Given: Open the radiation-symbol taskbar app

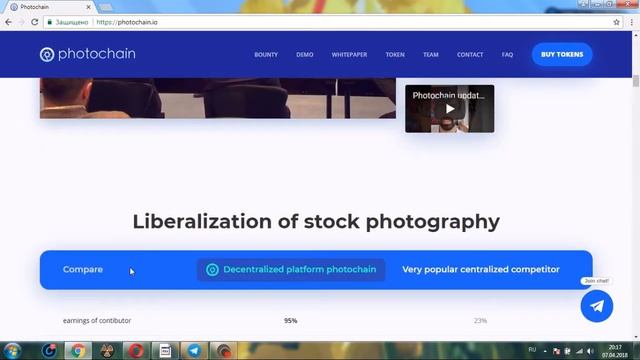Looking at the screenshot, I should pyautogui.click(x=107, y=351).
